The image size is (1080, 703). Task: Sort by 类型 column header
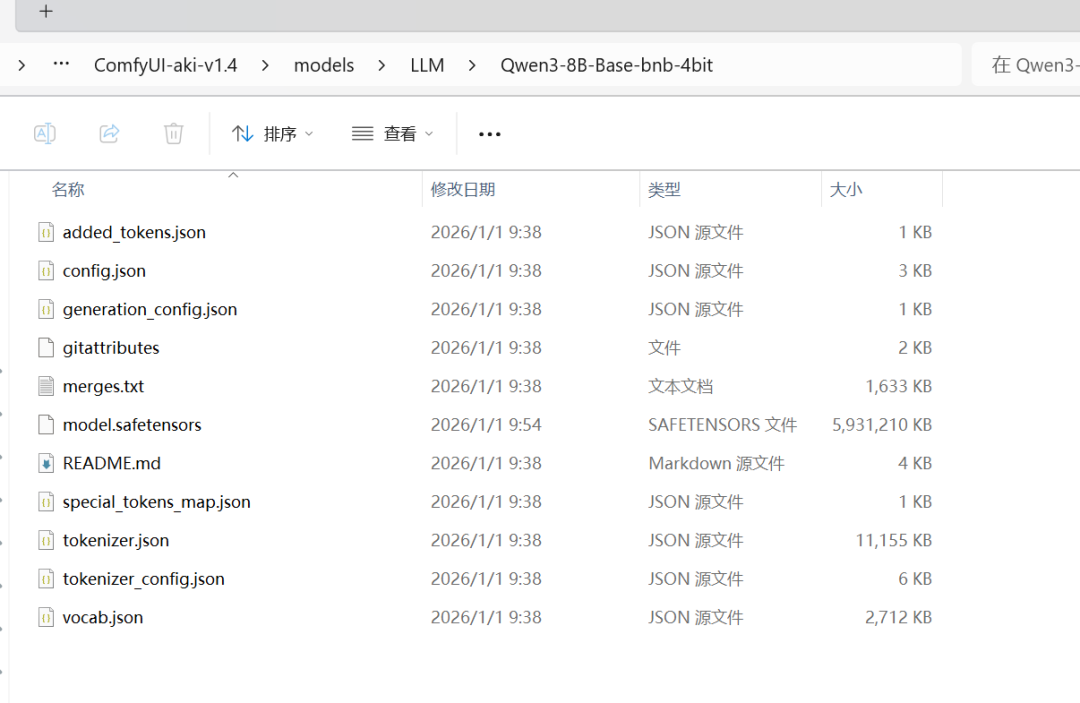click(664, 189)
